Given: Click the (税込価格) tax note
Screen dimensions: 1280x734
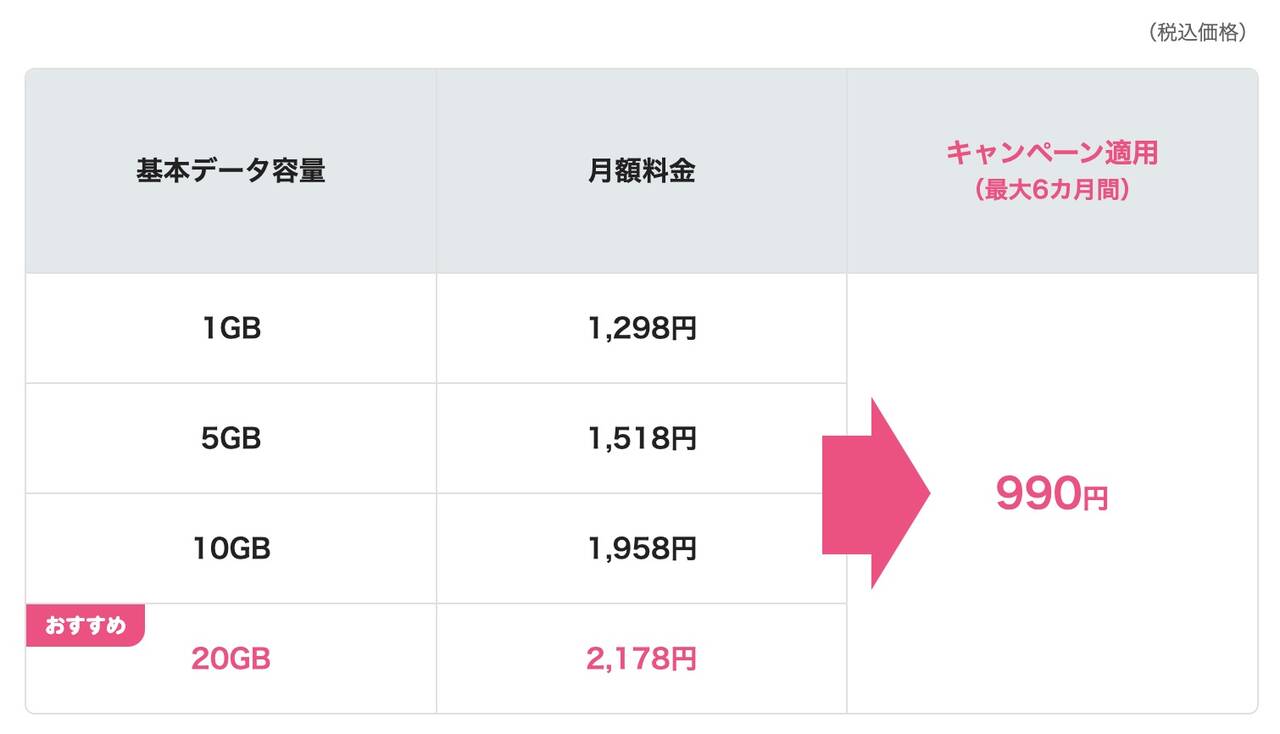Looking at the screenshot, I should [1196, 33].
